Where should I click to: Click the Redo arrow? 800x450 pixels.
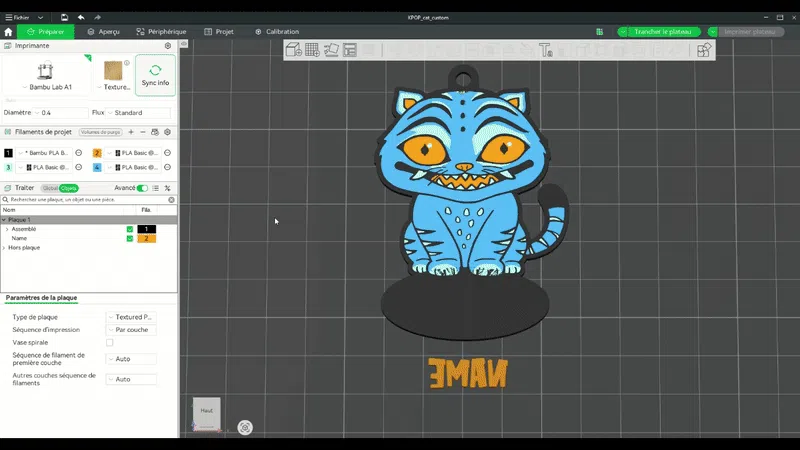point(97,17)
